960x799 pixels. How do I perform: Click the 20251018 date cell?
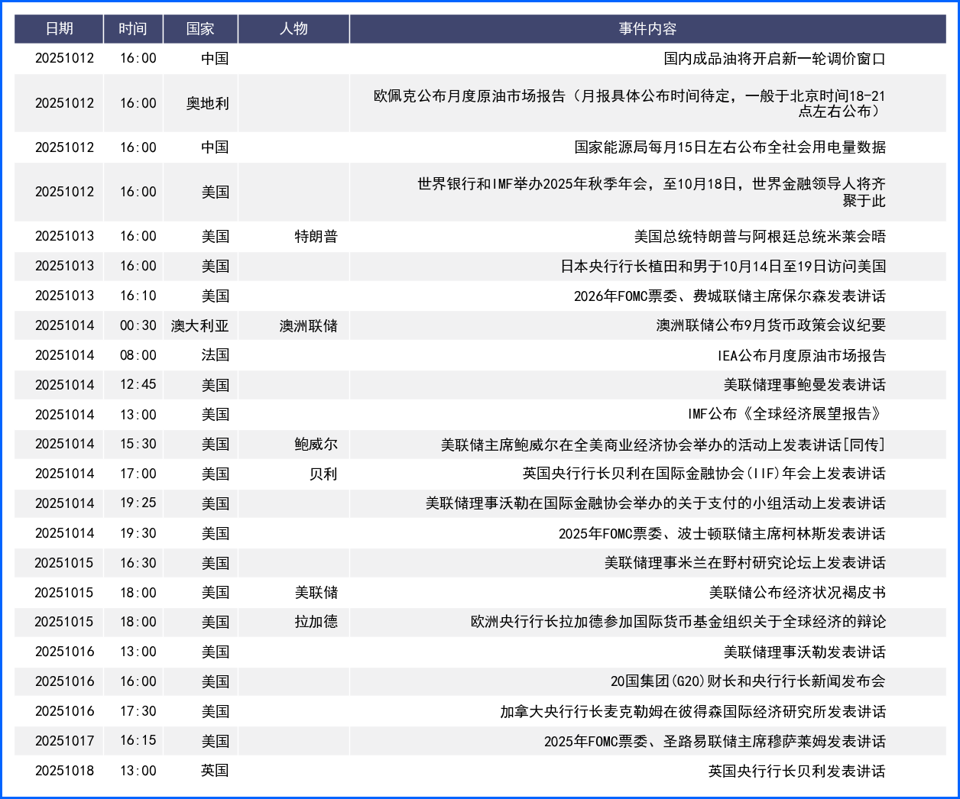coord(64,771)
